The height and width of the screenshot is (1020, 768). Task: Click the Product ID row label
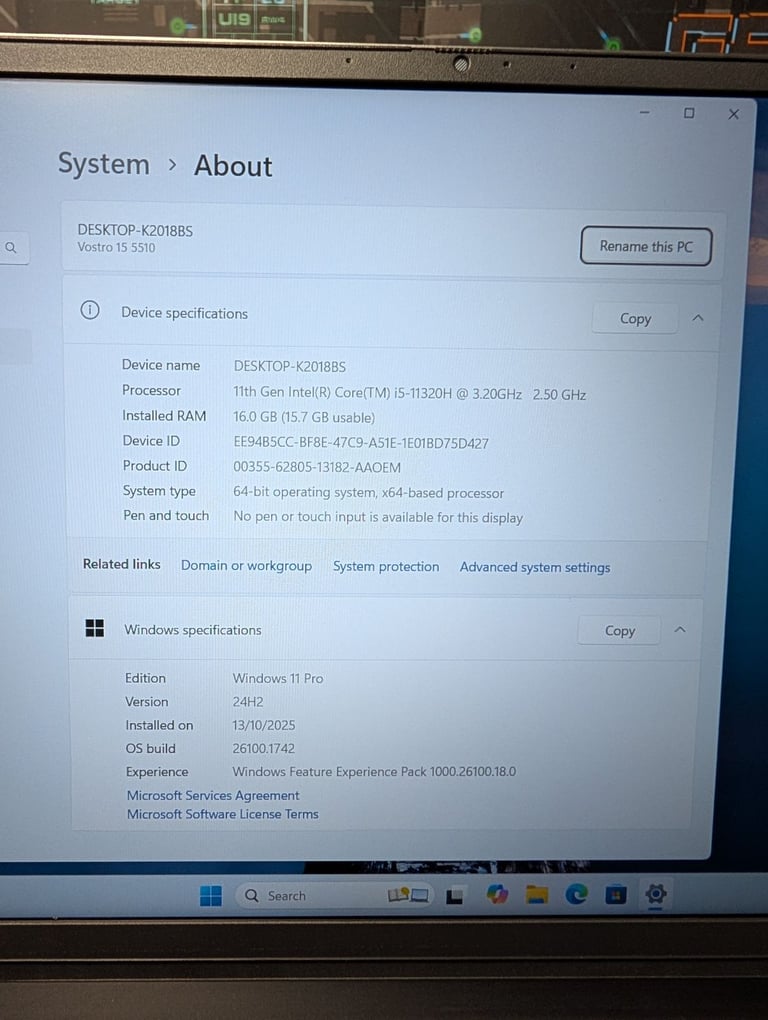point(155,466)
